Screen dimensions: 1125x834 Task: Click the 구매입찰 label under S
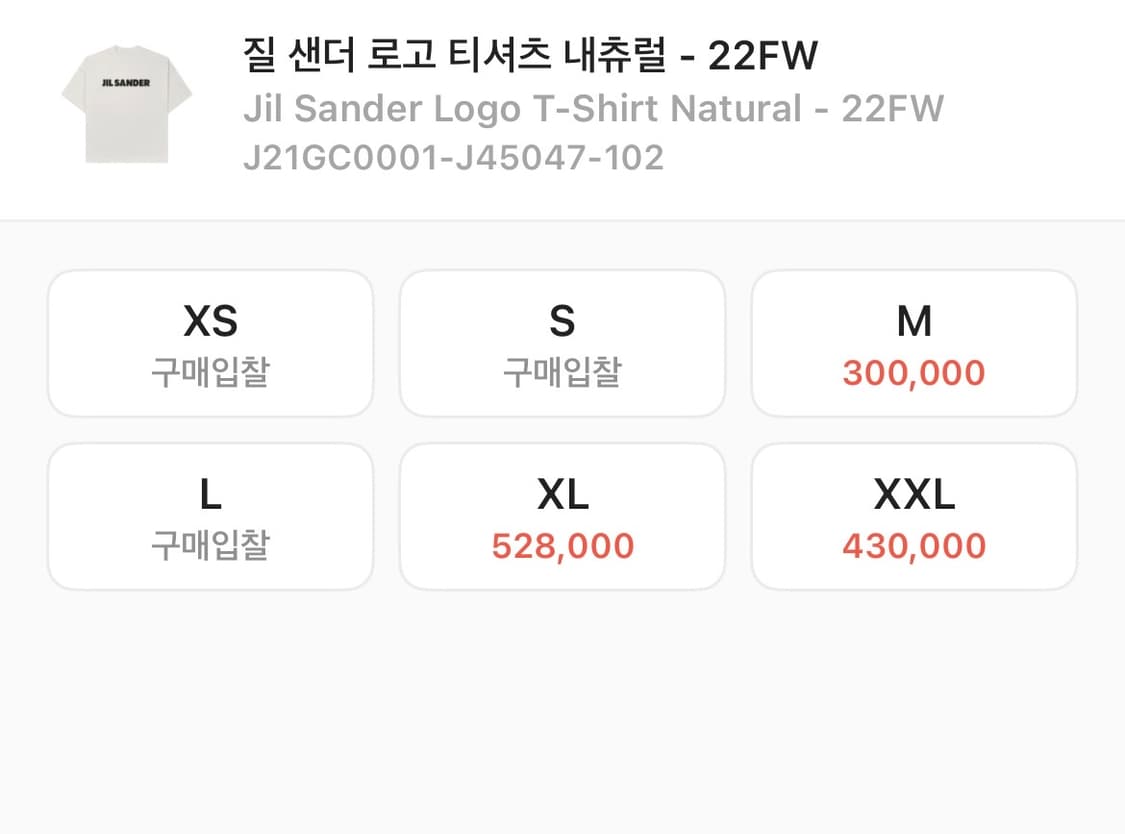562,372
